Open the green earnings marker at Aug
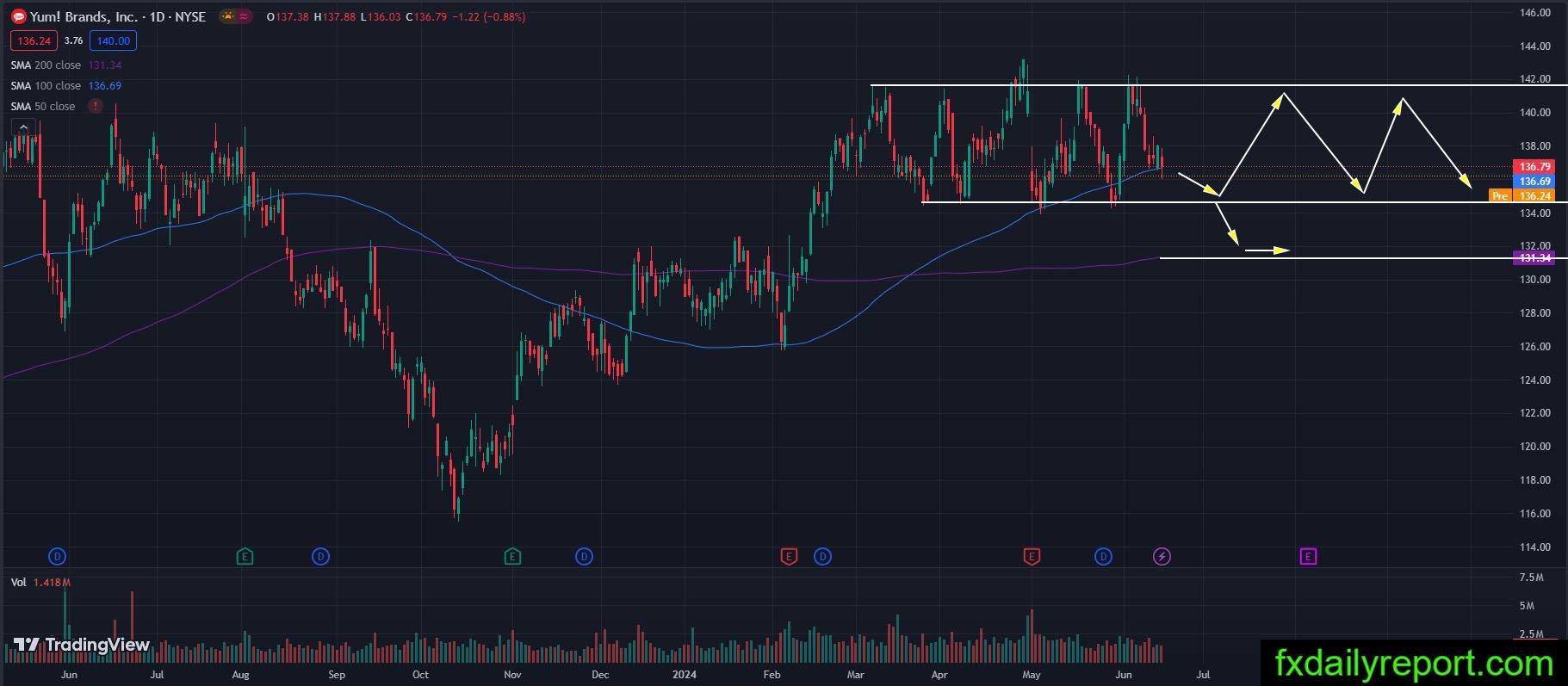 point(245,557)
